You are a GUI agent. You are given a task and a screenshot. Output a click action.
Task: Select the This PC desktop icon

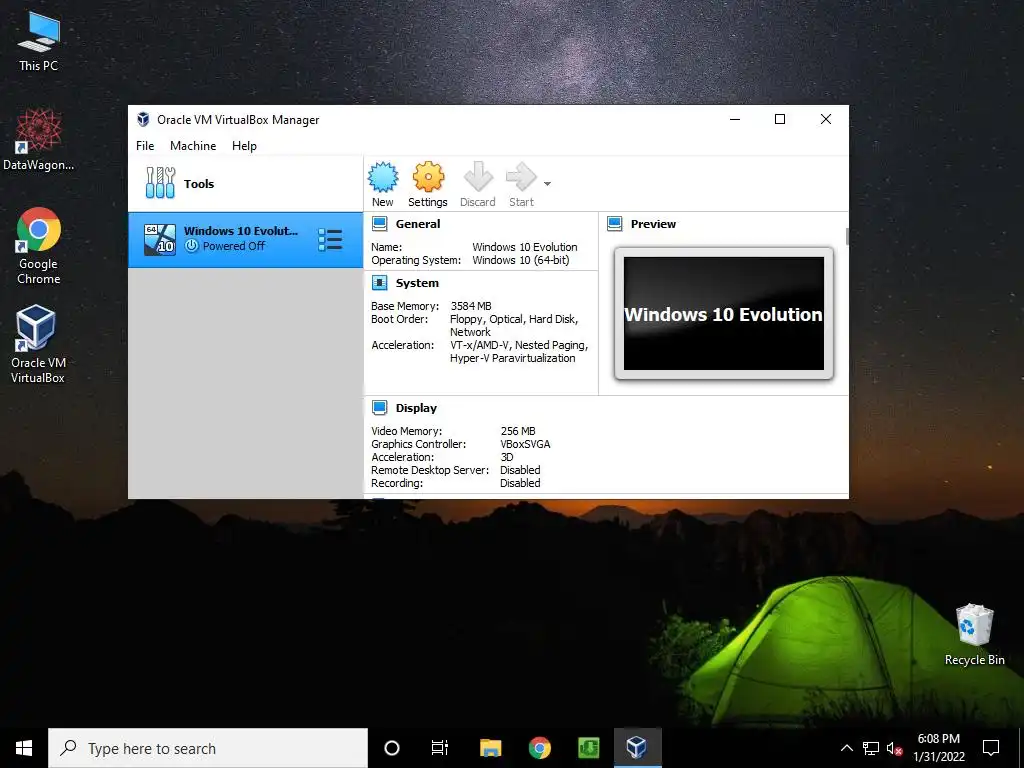(x=39, y=41)
